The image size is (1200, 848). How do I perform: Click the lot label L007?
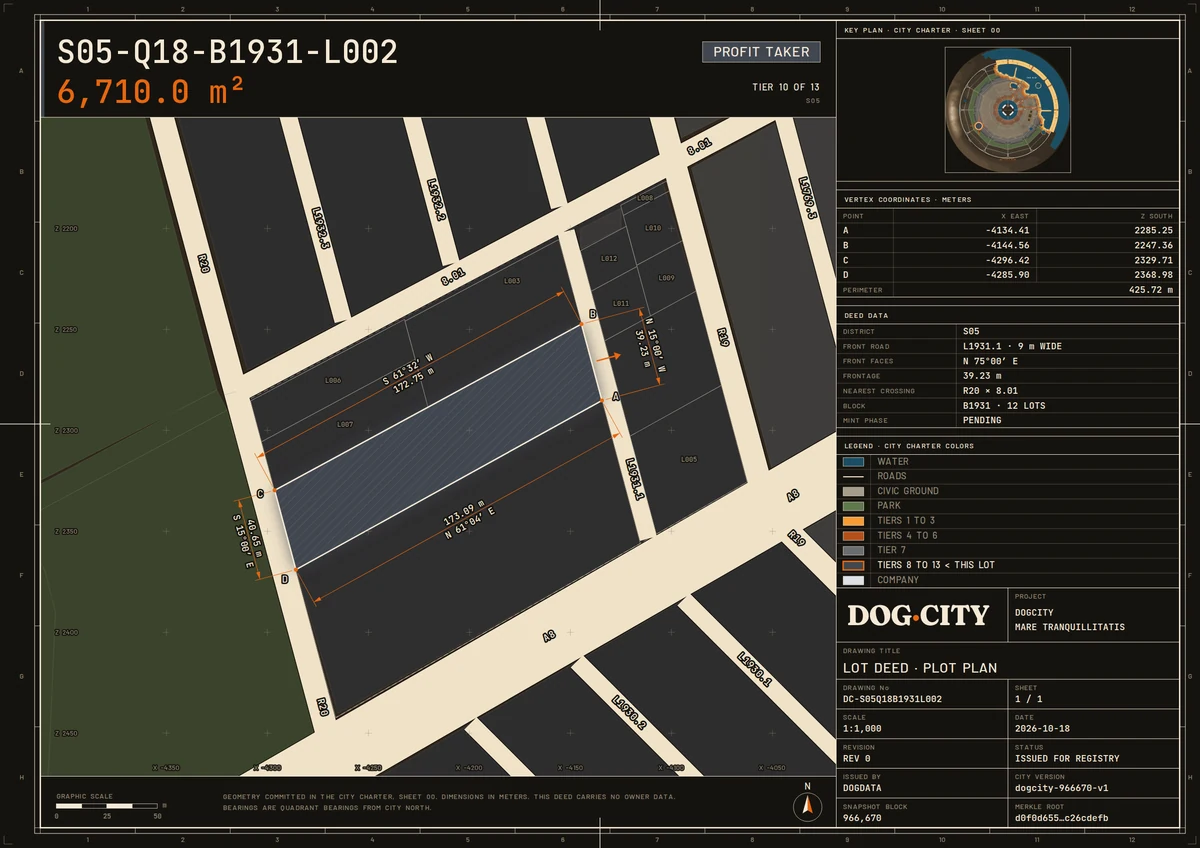pos(344,424)
